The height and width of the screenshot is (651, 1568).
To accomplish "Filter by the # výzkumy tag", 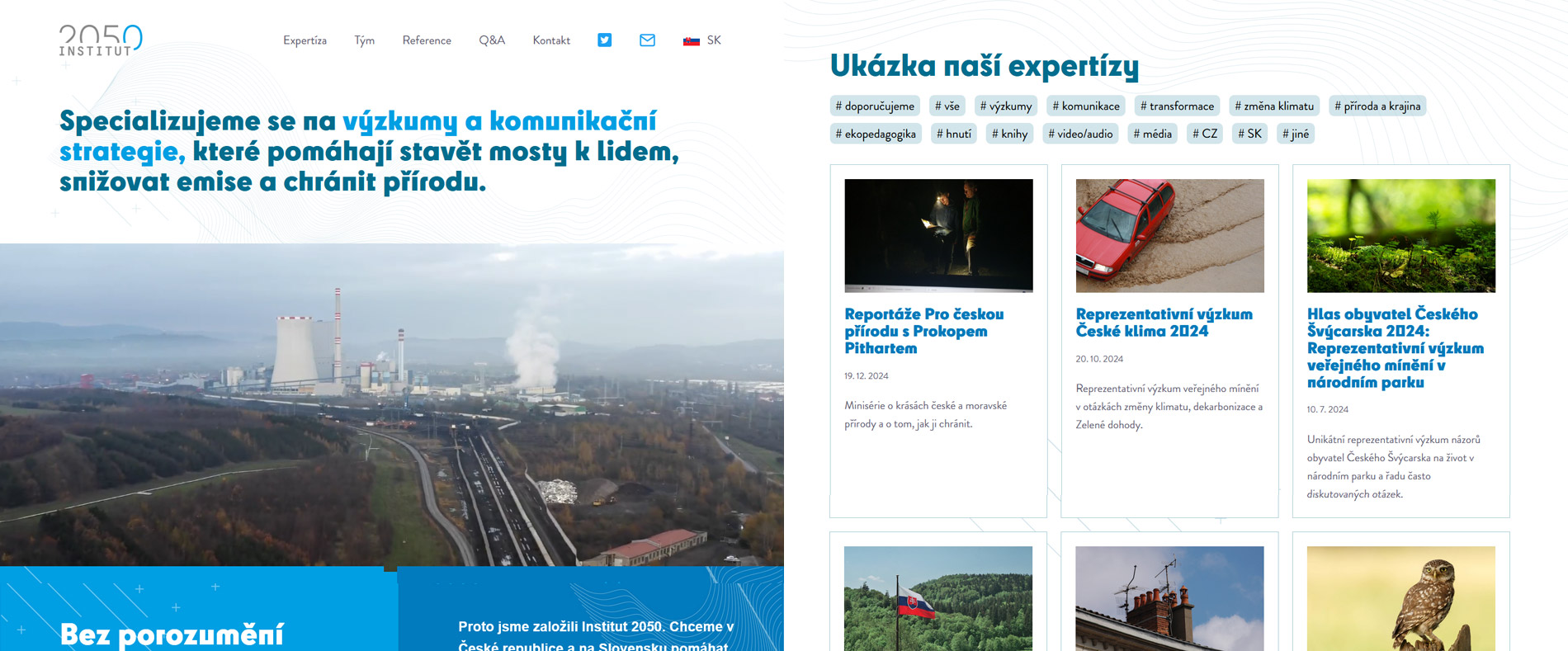I will (x=1006, y=106).
